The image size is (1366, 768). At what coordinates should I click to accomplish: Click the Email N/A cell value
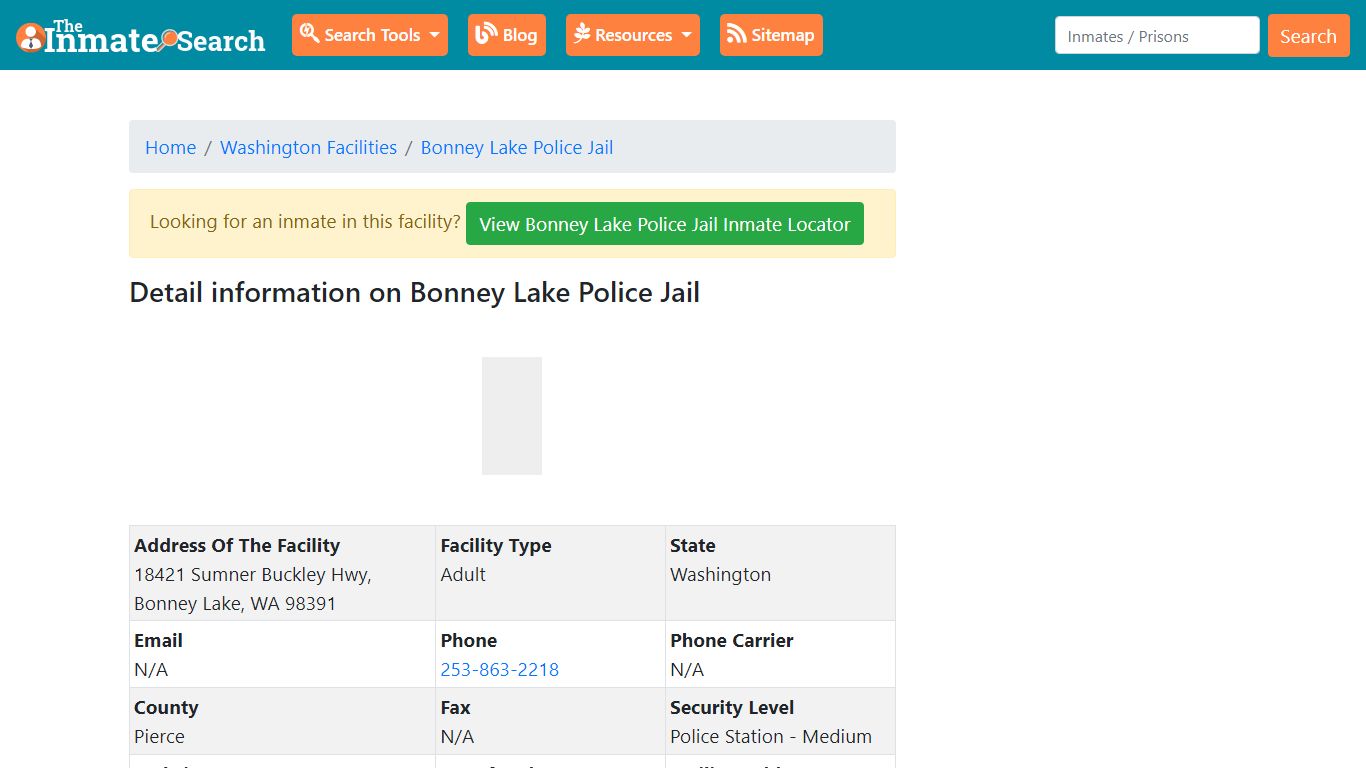[x=151, y=669]
